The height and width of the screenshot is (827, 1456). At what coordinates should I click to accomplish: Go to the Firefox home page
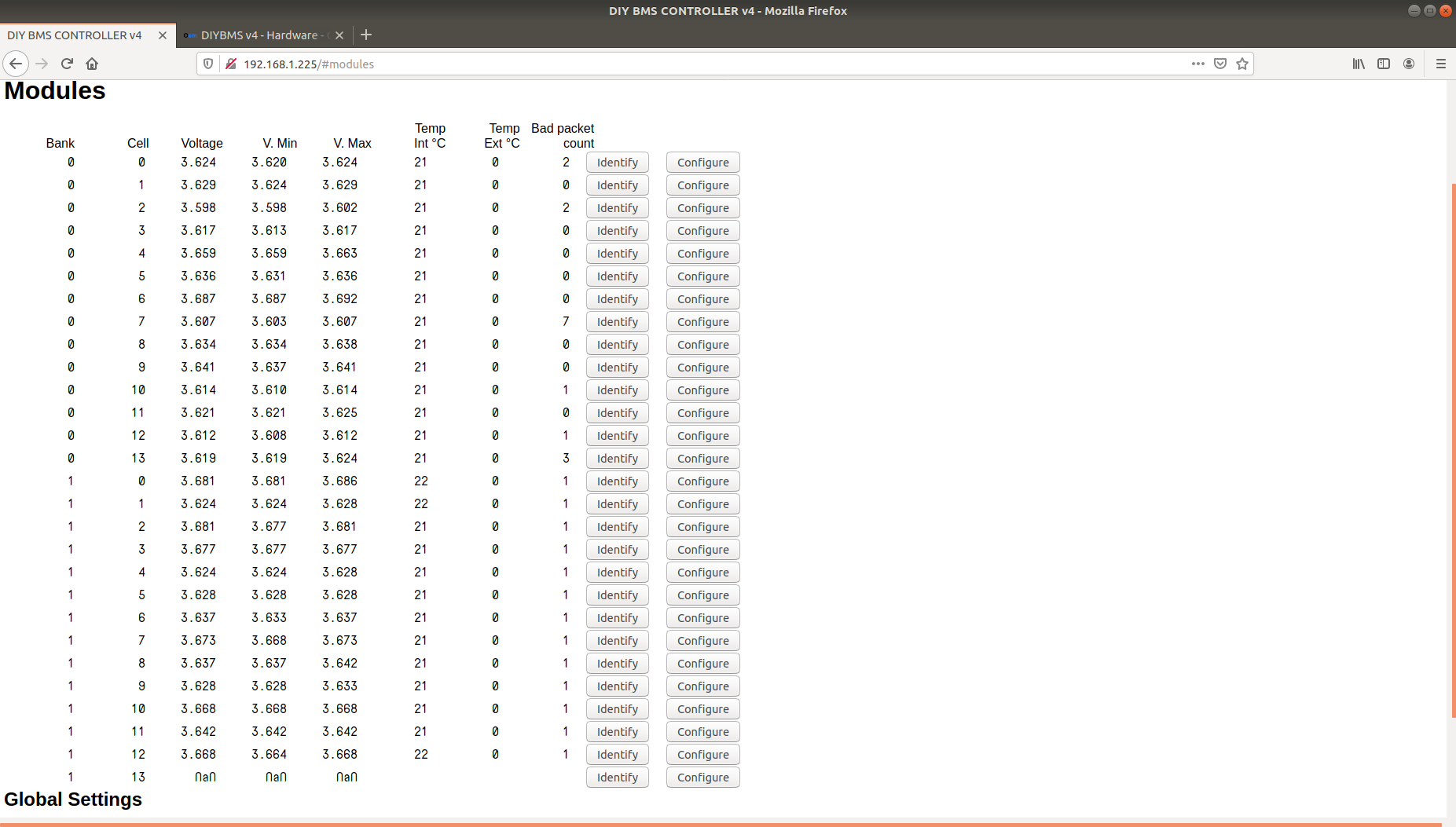tap(92, 64)
